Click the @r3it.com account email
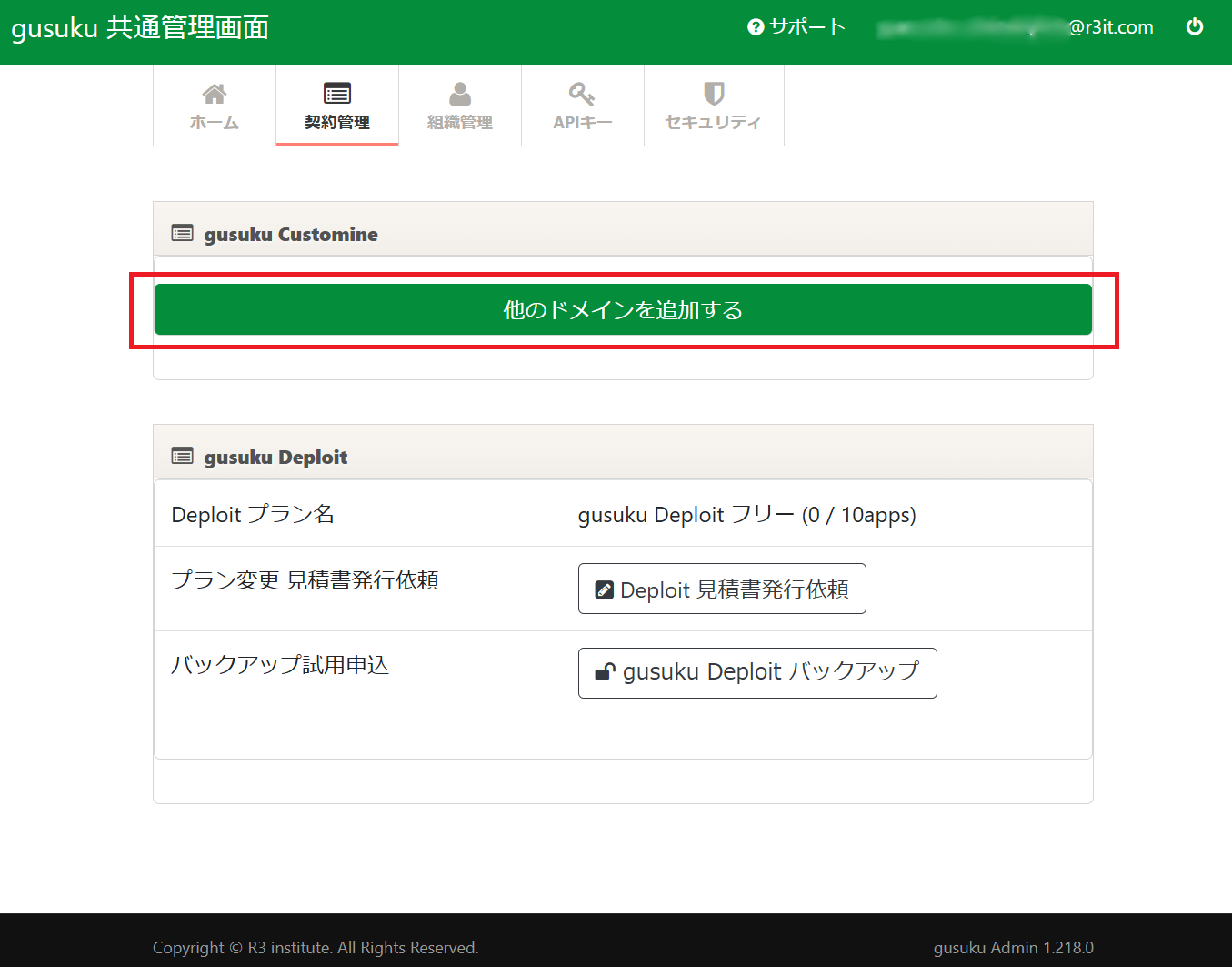The height and width of the screenshot is (967, 1232). 1017,27
